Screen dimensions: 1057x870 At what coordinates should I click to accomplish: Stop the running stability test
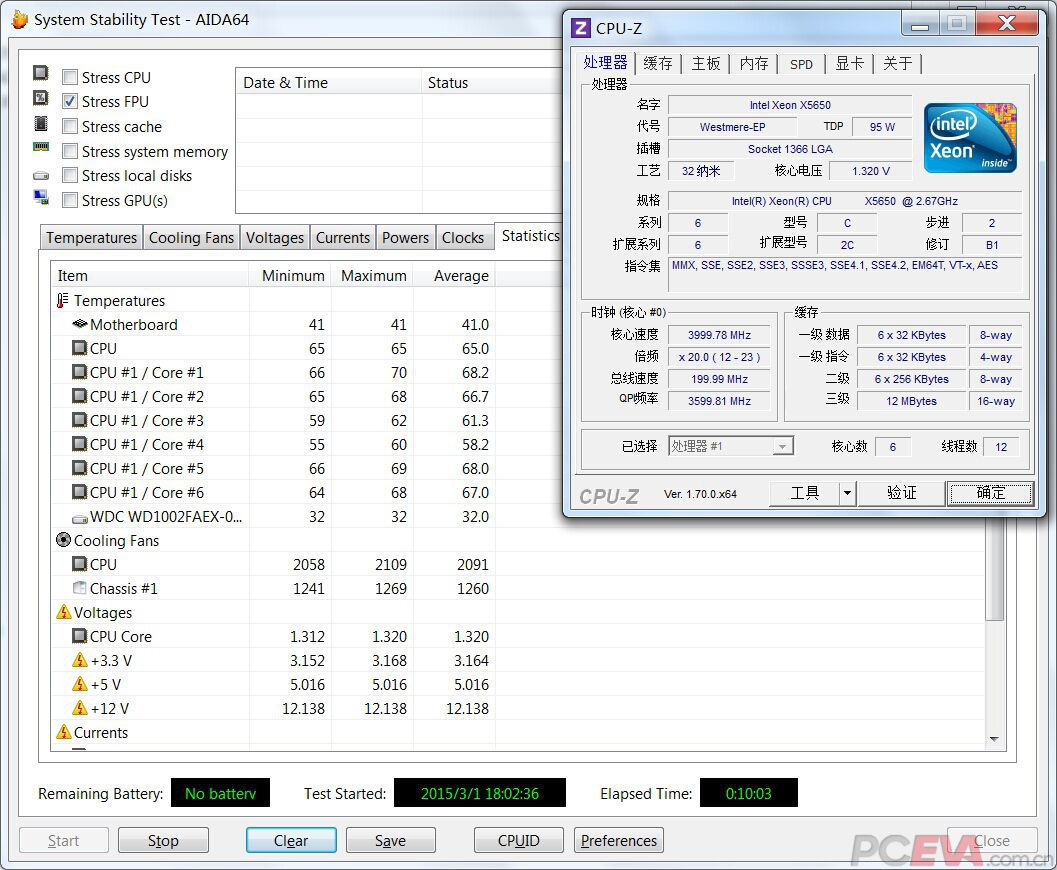coord(163,841)
